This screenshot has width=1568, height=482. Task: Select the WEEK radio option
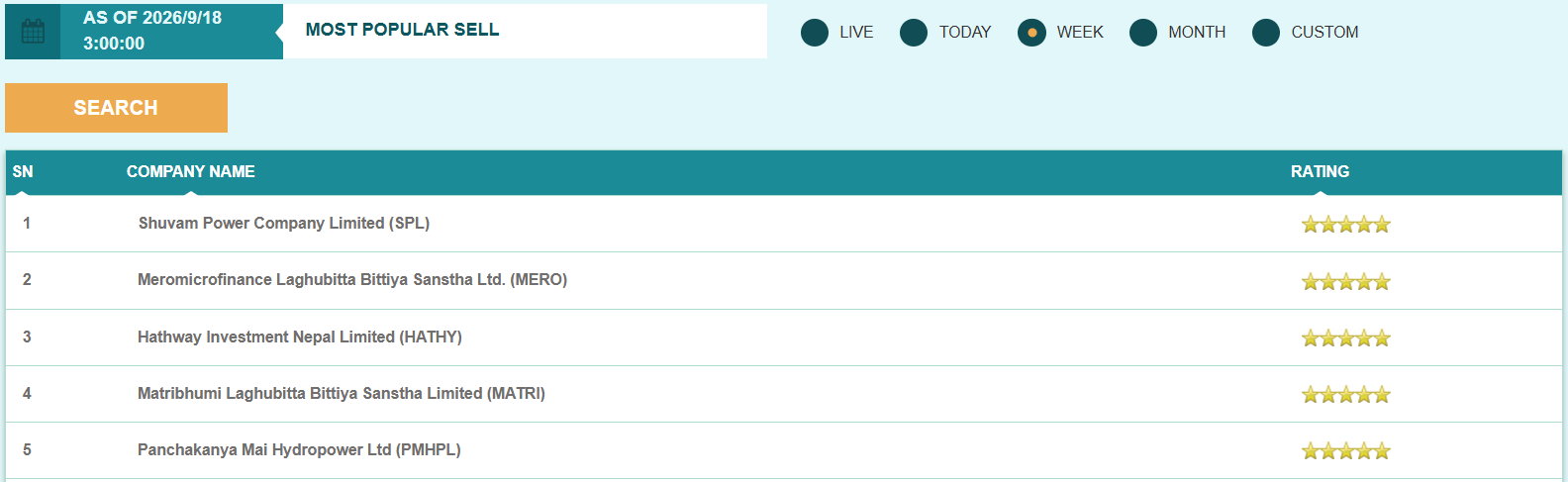pos(1031,33)
